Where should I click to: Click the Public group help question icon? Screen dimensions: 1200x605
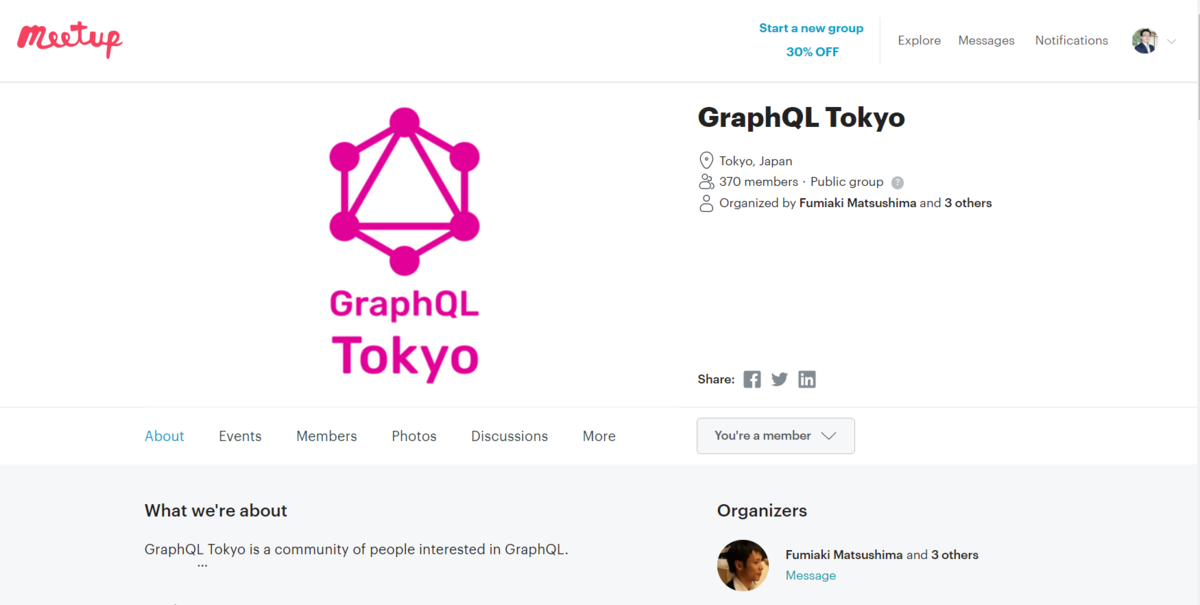point(897,182)
